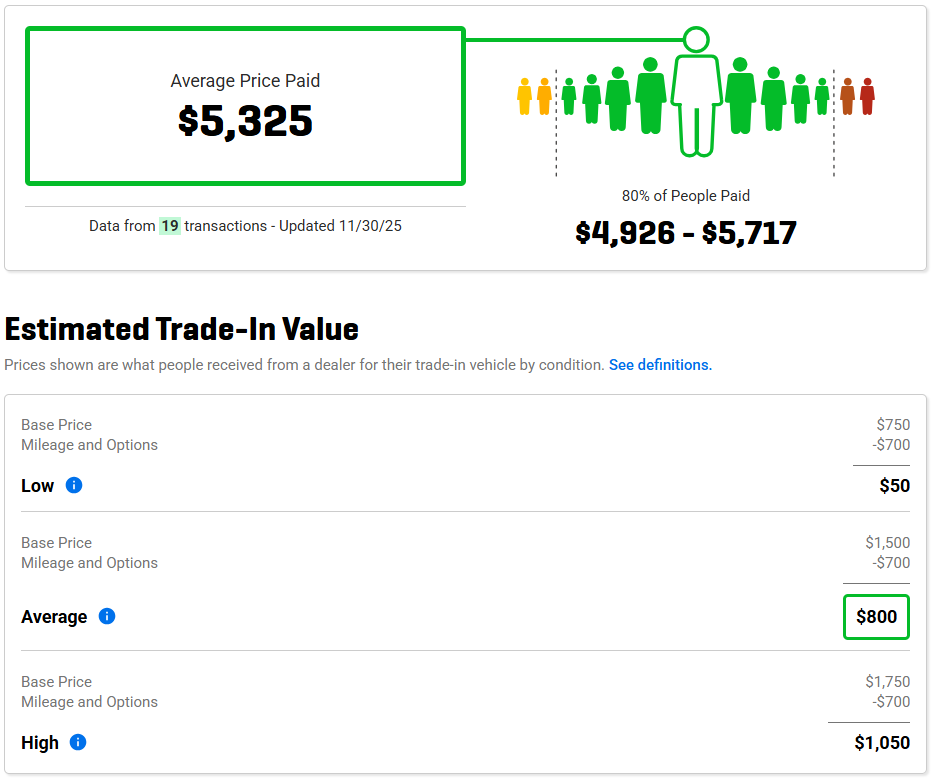Select the highlighted $800 average value
The width and height of the screenshot is (937, 780).
click(x=876, y=617)
